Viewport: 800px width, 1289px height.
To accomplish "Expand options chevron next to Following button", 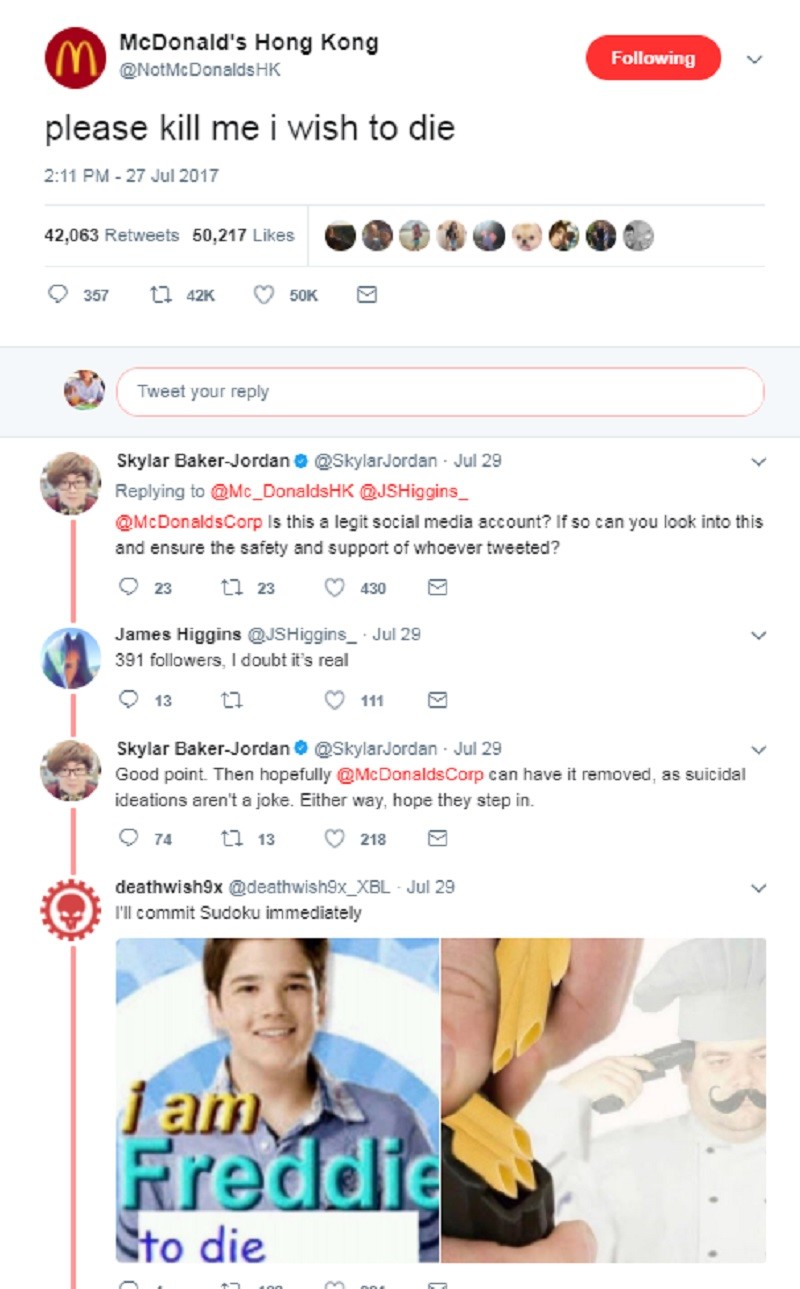I will tap(756, 59).
